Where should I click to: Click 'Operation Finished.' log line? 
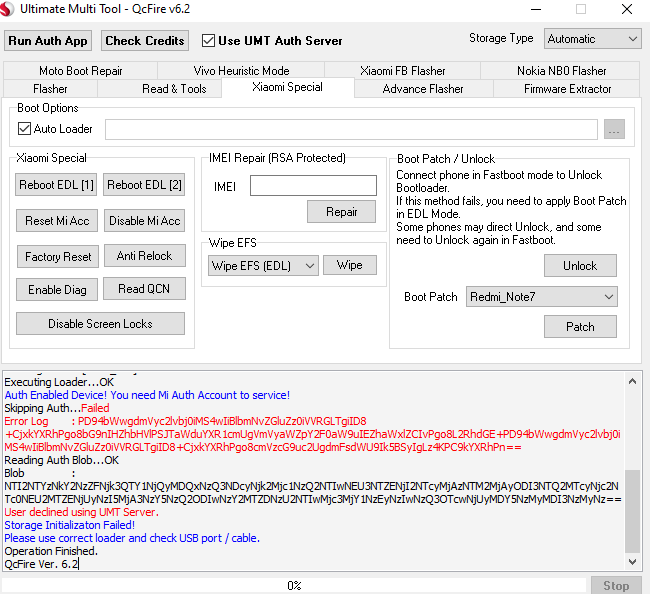pyautogui.click(x=51, y=551)
